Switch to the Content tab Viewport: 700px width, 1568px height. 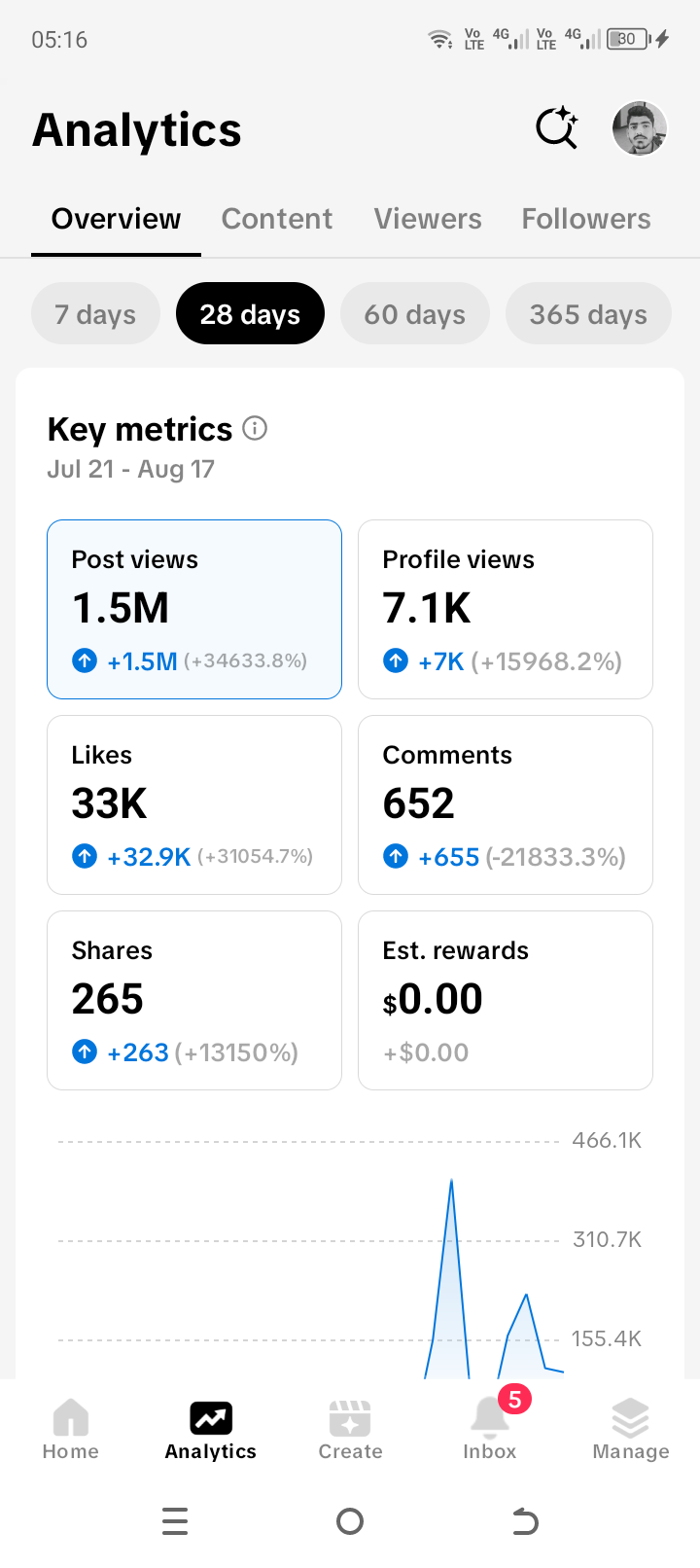pyautogui.click(x=277, y=219)
